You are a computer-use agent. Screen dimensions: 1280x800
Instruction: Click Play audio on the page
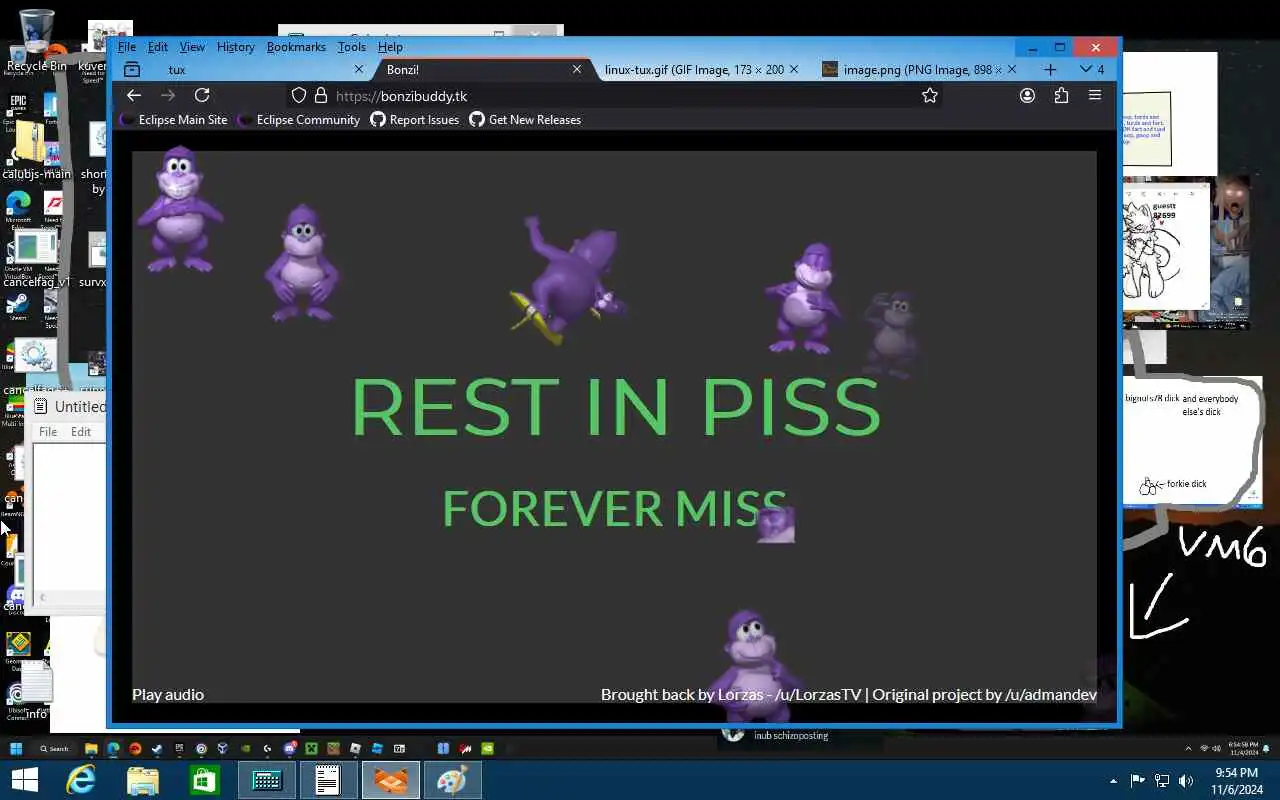tap(168, 694)
